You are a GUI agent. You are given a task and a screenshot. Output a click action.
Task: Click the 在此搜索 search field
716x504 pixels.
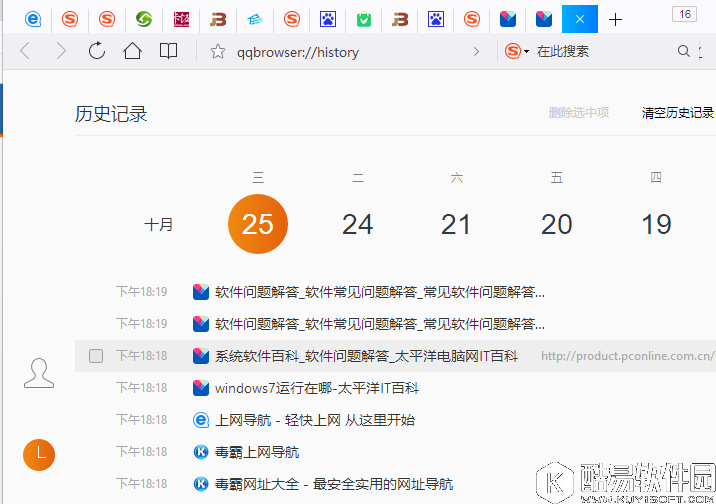pyautogui.click(x=563, y=51)
